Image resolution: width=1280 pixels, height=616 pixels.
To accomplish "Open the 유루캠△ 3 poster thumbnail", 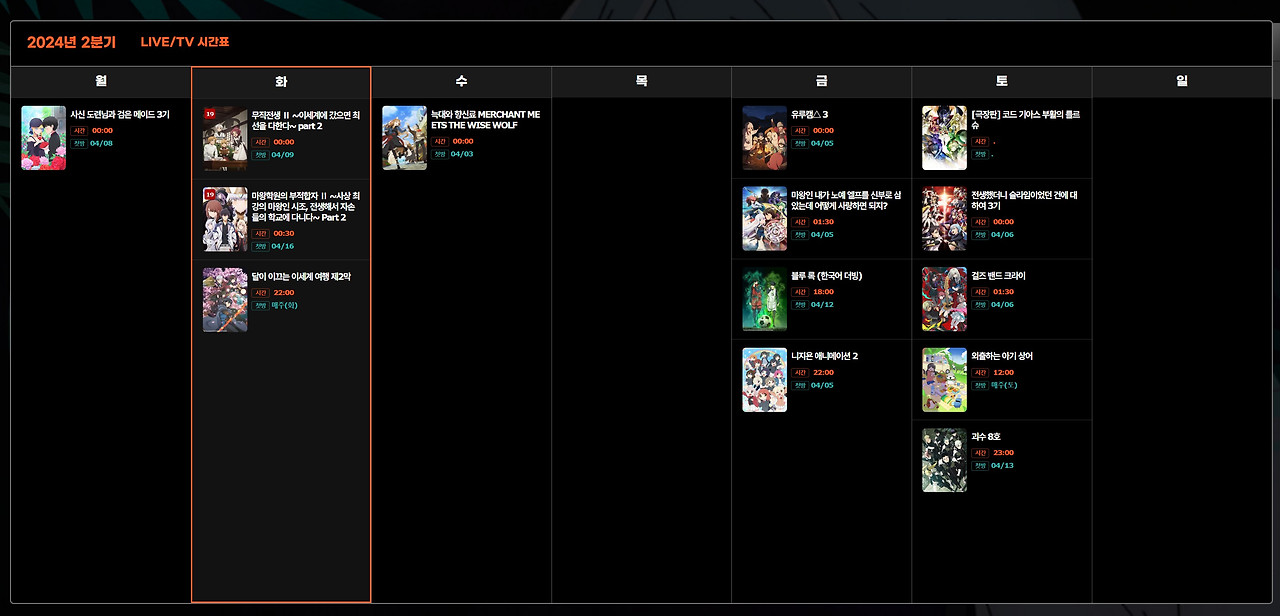I will tap(764, 138).
